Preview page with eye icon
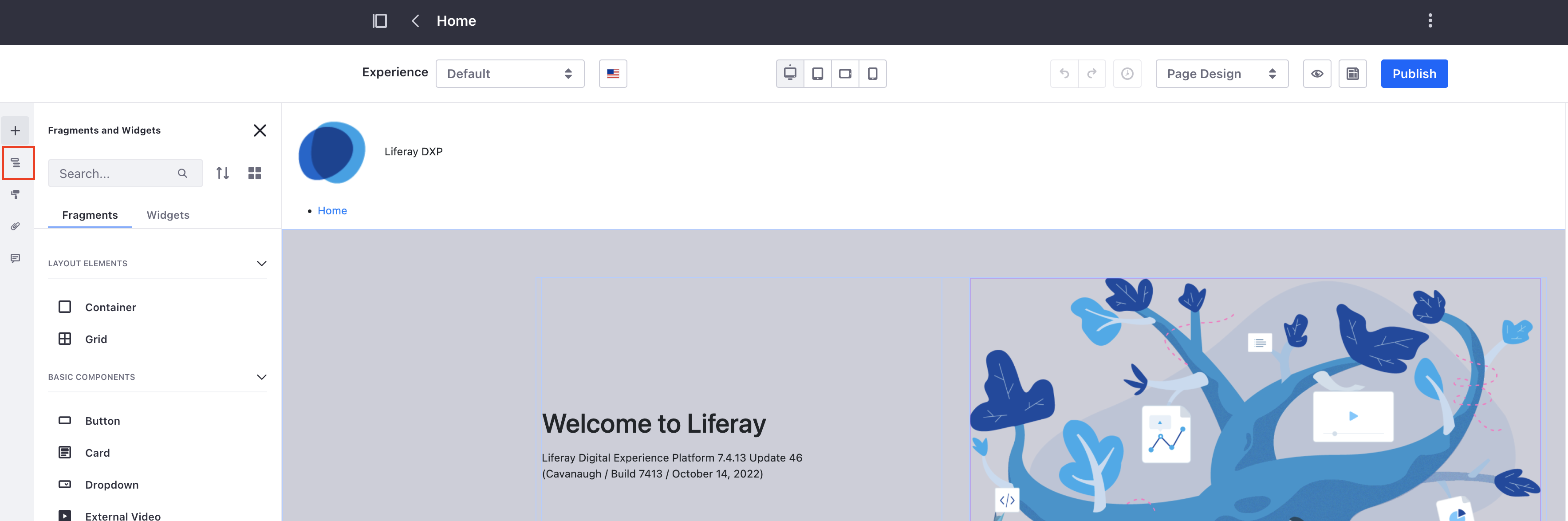1568x521 pixels. point(1316,74)
